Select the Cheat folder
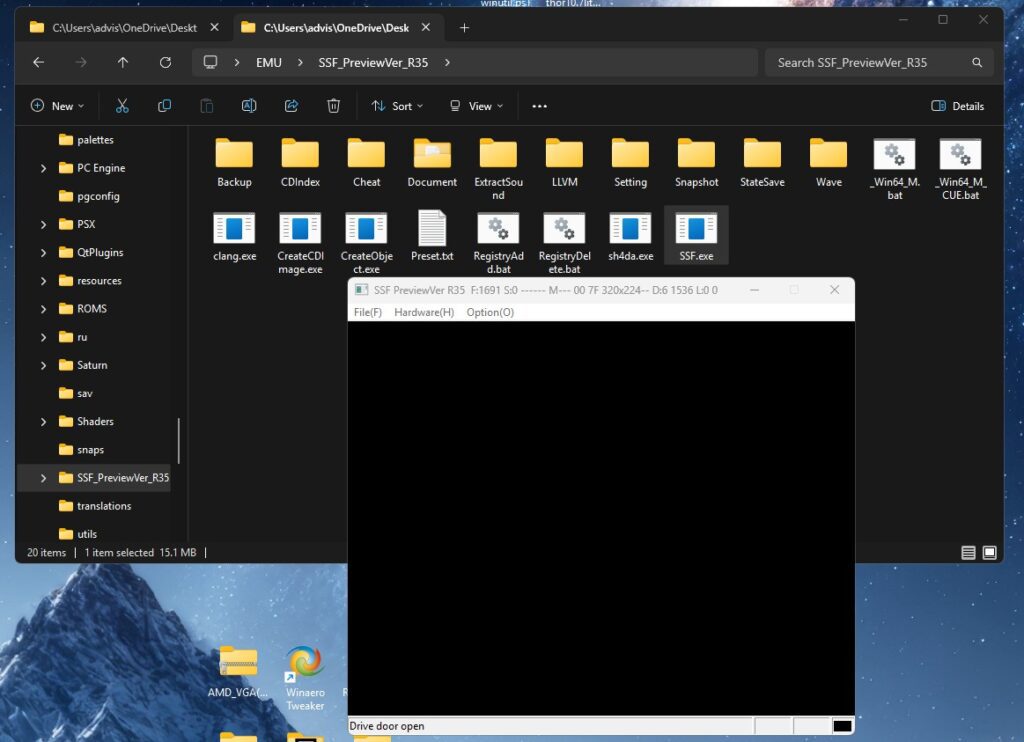Screen dimensions: 1024x742 (x=366, y=162)
